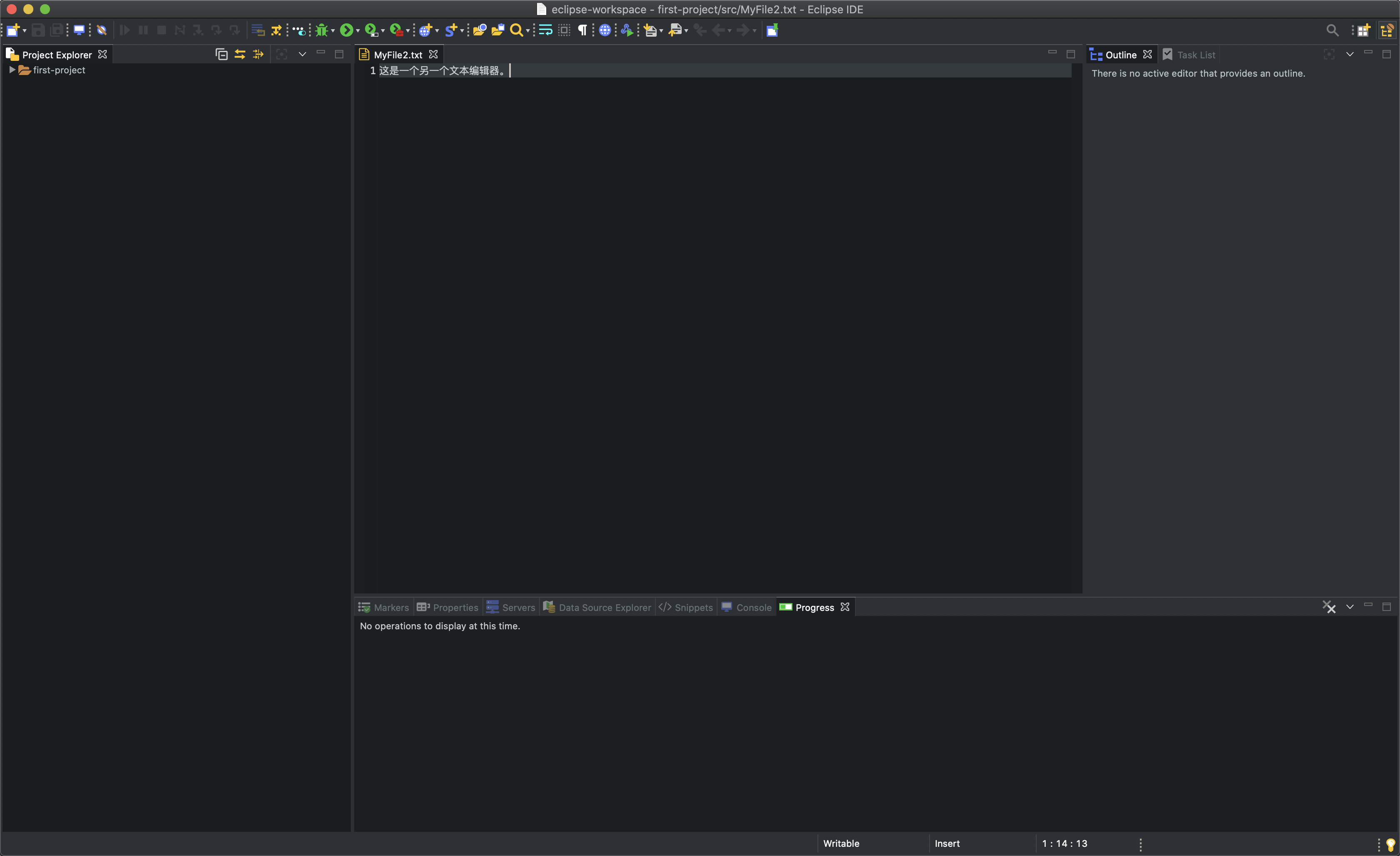Open the Snippets tab

tap(685, 607)
